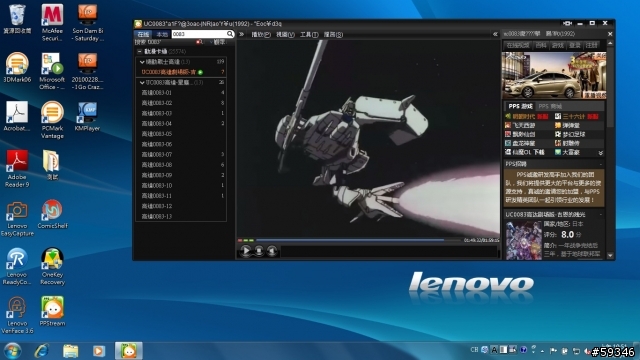Click the Internet Explorer taskbar icon
Image resolution: width=640 pixels, height=360 pixels.
pyautogui.click(x=41, y=351)
